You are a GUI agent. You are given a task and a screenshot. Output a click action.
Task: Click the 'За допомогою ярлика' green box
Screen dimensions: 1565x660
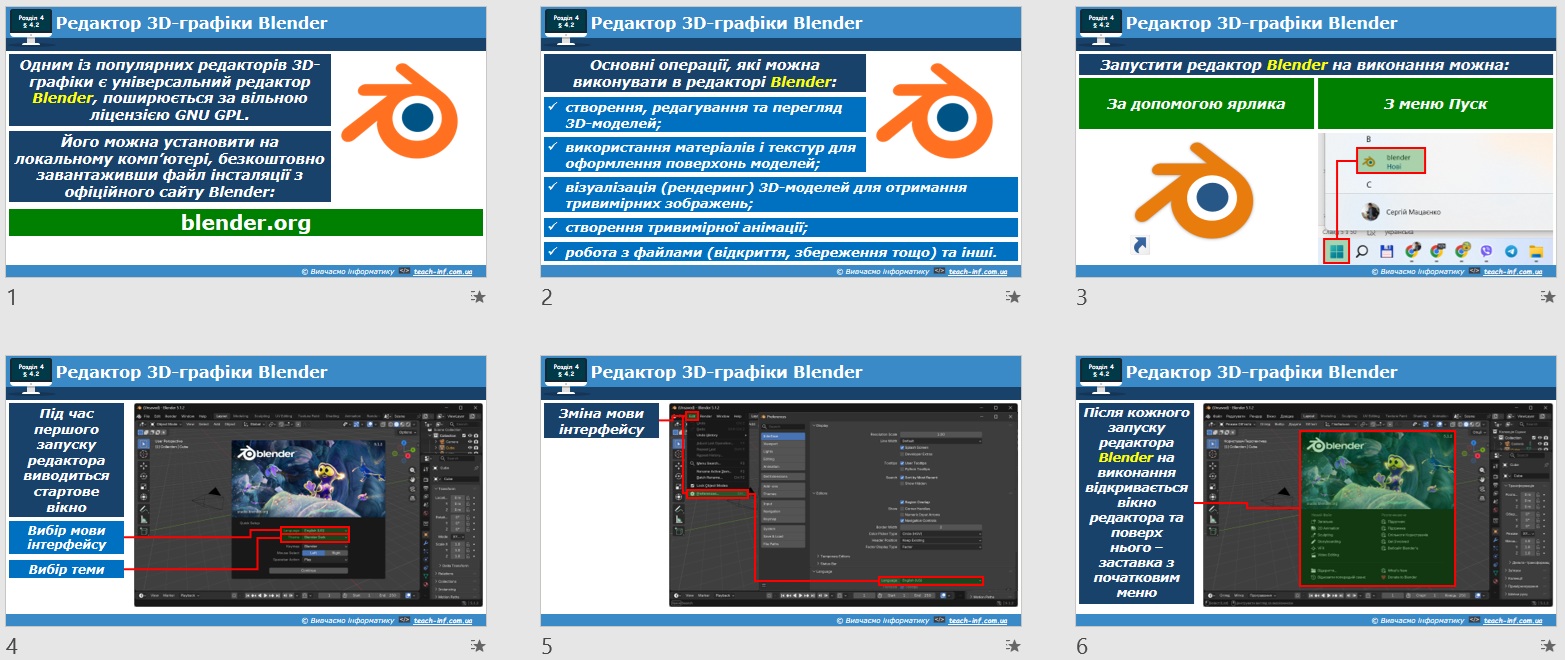pyautogui.click(x=1196, y=104)
